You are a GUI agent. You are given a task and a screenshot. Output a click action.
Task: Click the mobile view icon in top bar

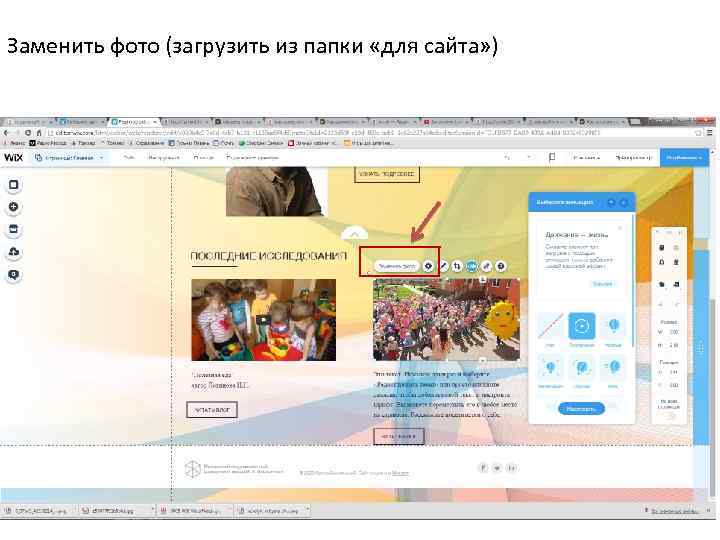[552, 158]
